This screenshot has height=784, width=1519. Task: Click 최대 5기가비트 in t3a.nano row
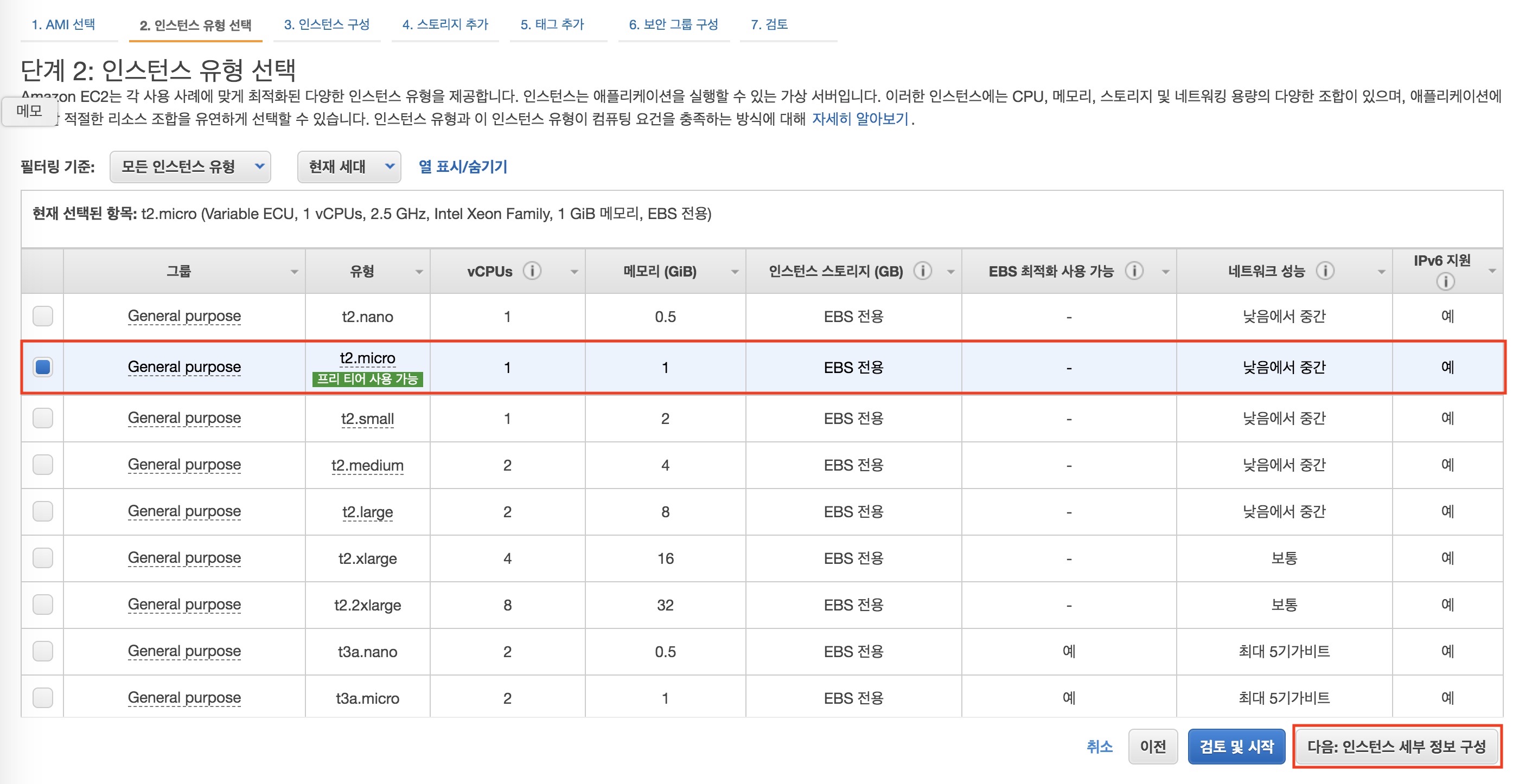tap(1284, 651)
